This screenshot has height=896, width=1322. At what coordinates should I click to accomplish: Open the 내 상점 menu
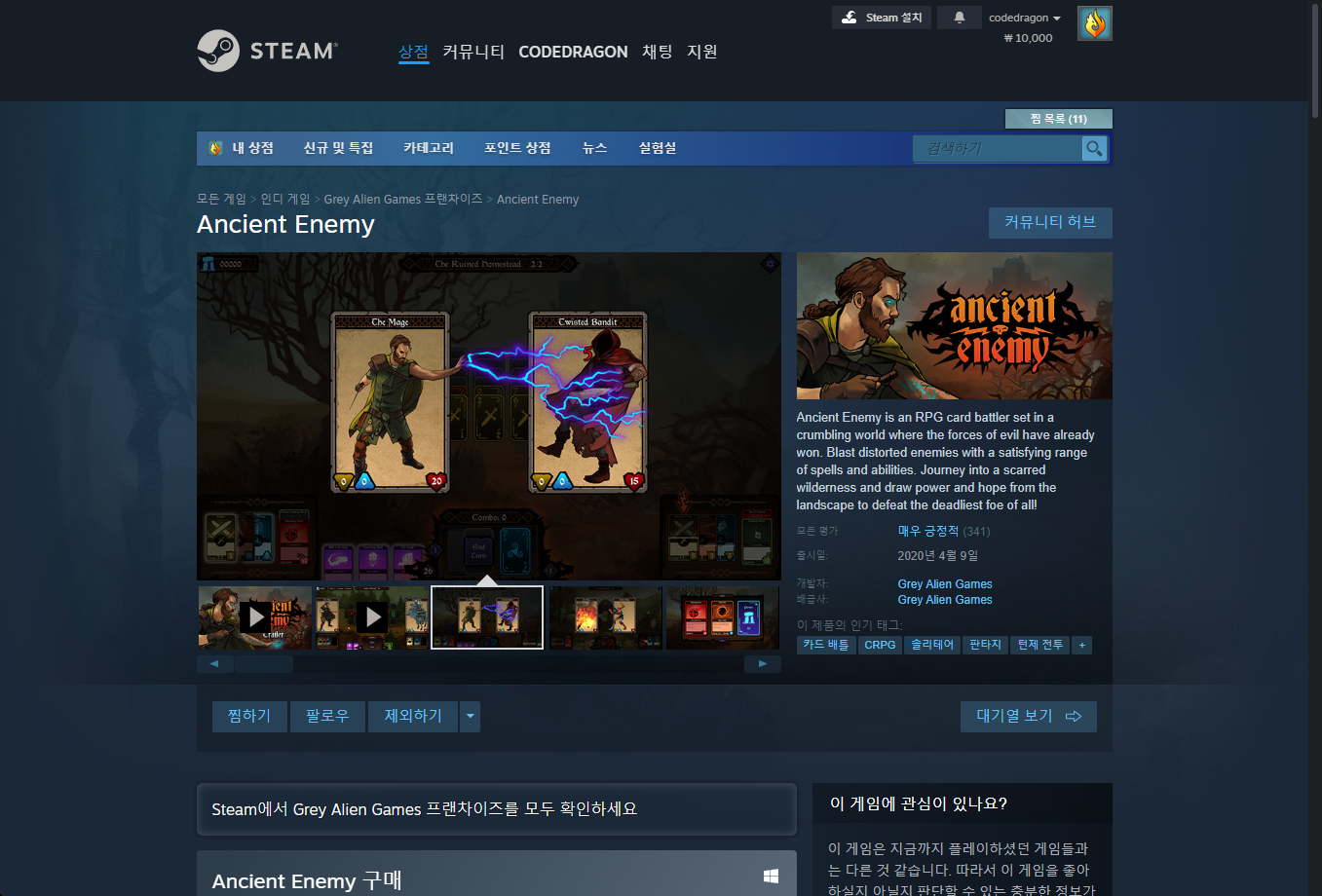(252, 148)
